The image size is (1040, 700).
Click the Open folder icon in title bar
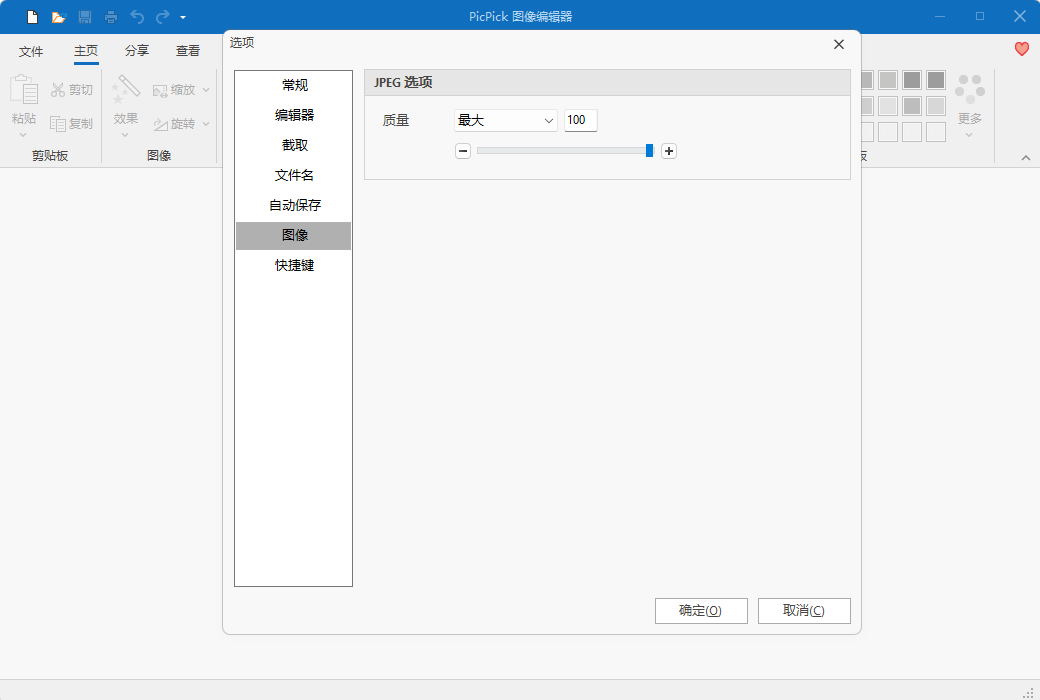click(x=59, y=17)
